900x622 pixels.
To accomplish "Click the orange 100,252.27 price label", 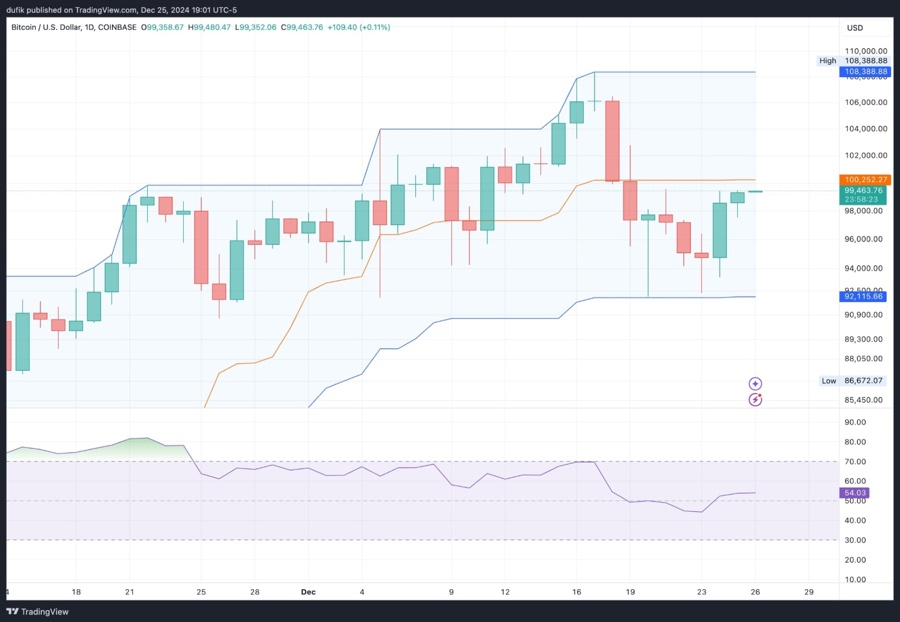I will [x=865, y=180].
